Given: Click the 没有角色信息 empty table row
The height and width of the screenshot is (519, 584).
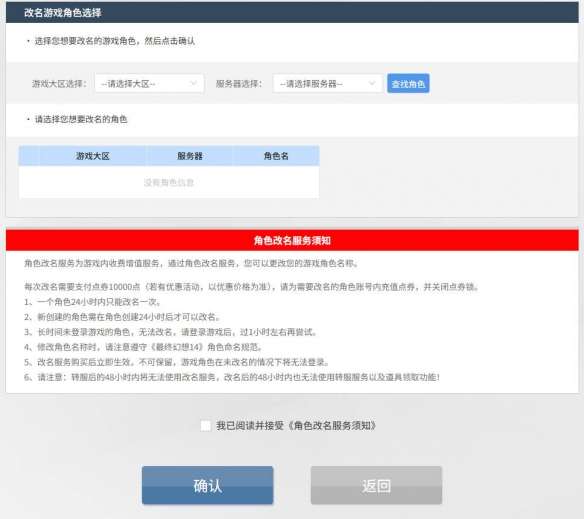Looking at the screenshot, I should [x=169, y=182].
